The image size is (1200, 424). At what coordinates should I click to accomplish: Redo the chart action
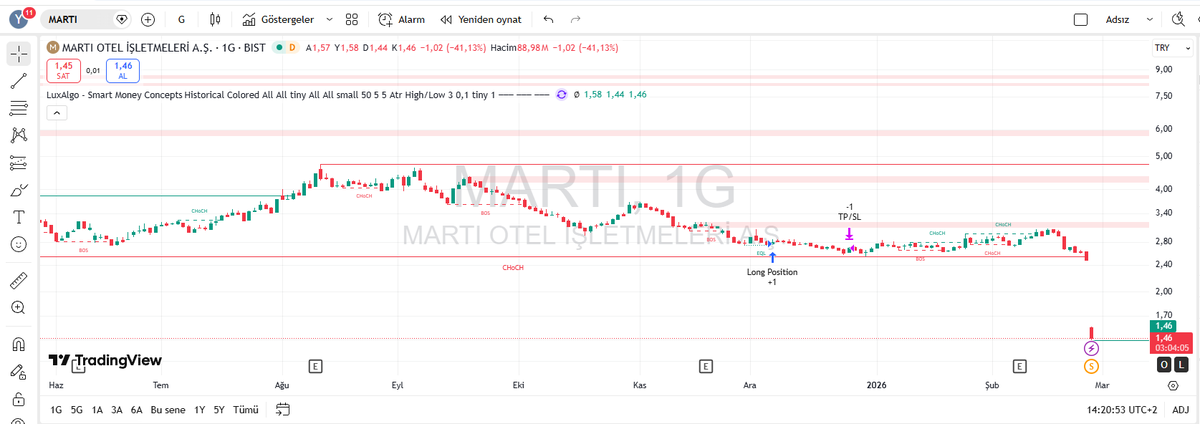(x=575, y=19)
